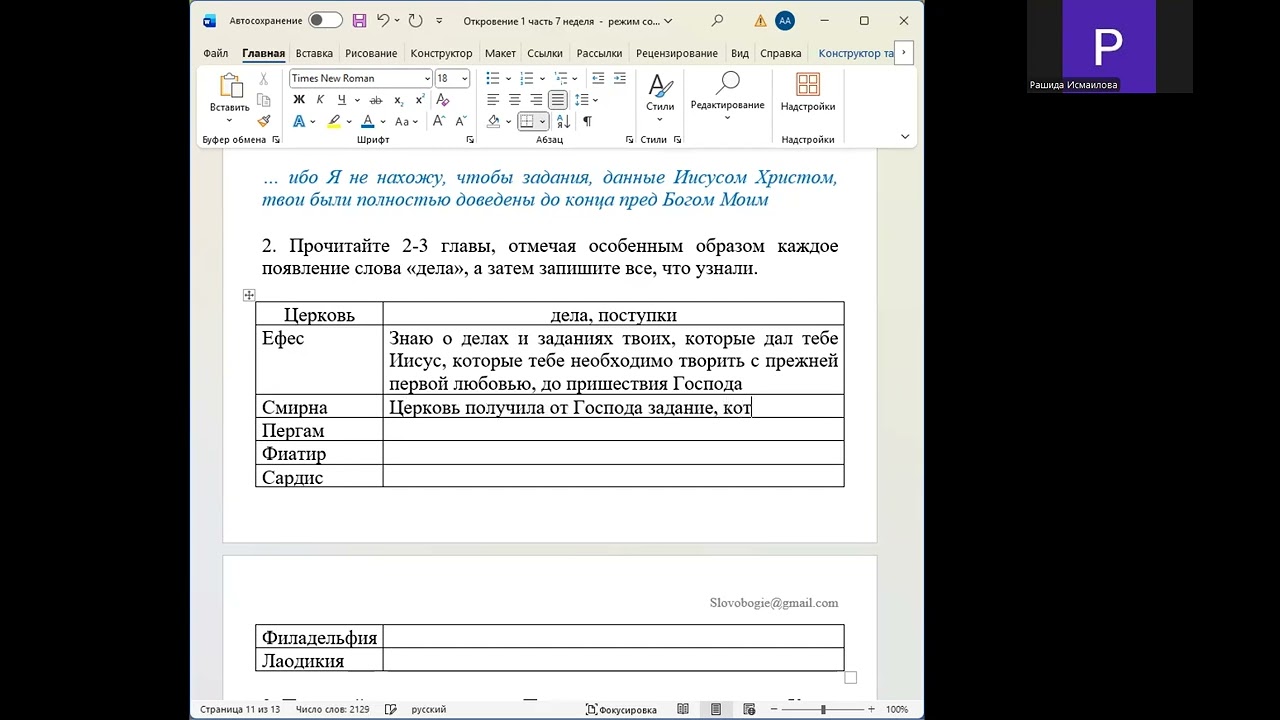Viewport: 1280px width, 720px height.
Task: Save the document with the floppy disk icon
Action: point(359,20)
